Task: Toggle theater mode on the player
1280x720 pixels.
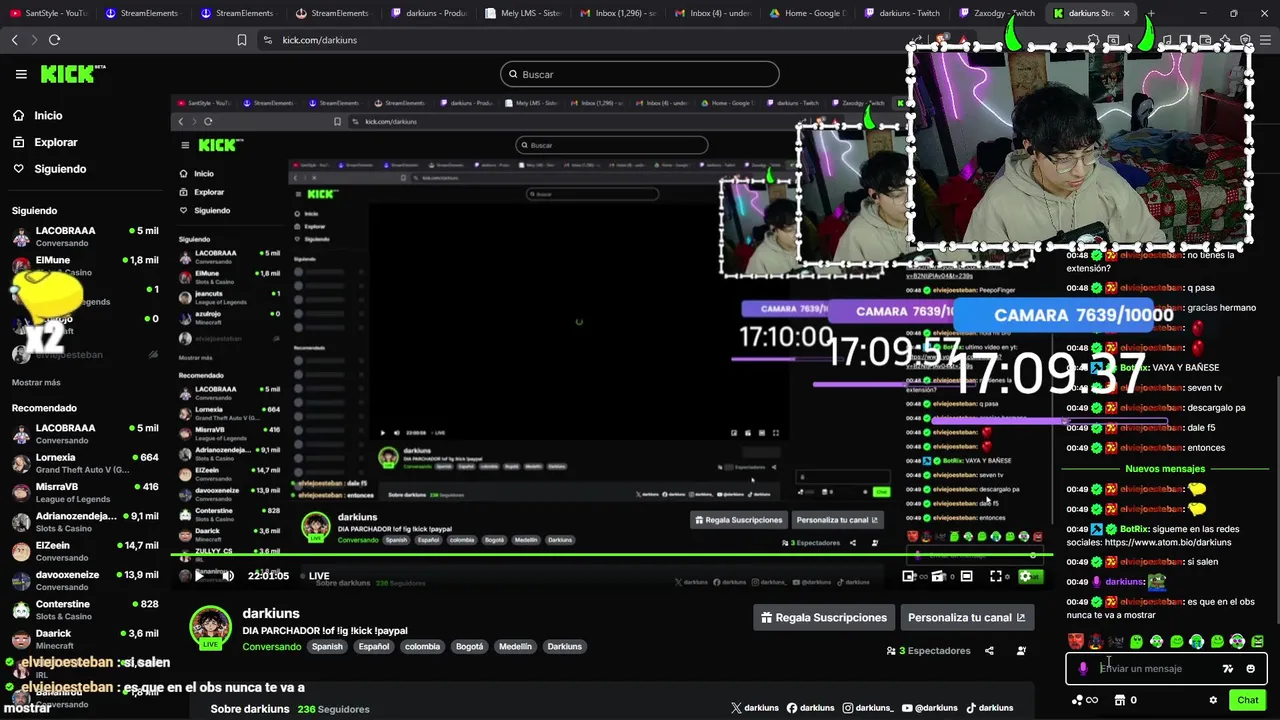Action: 966,576
